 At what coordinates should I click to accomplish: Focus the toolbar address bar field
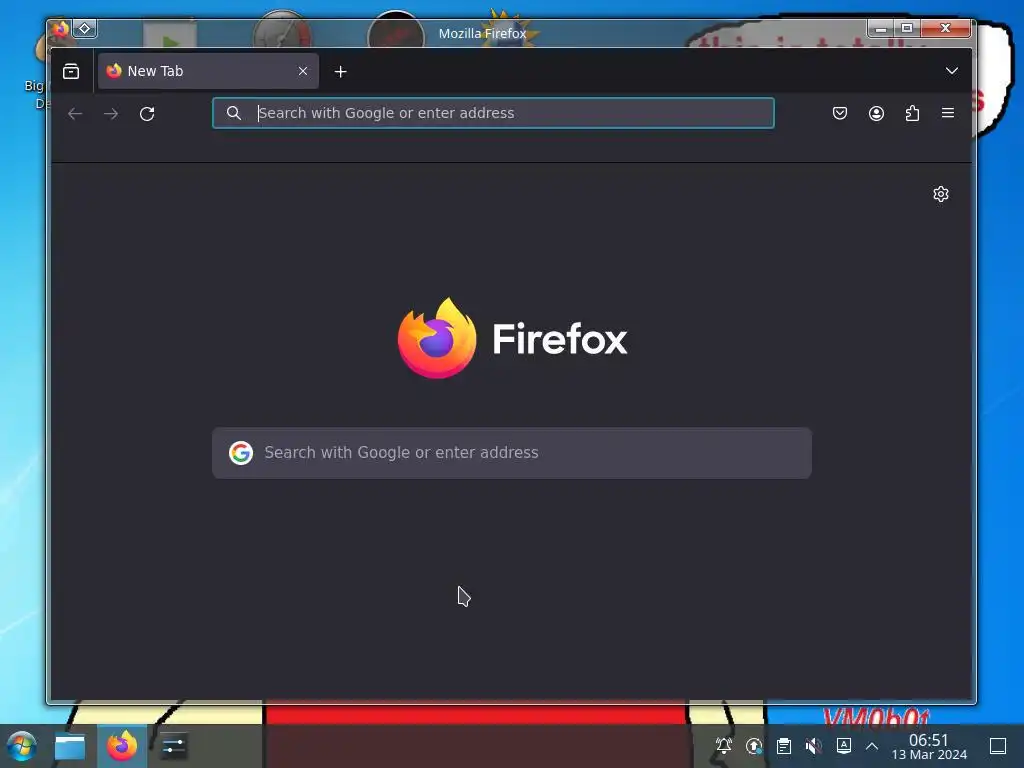pyautogui.click(x=493, y=113)
